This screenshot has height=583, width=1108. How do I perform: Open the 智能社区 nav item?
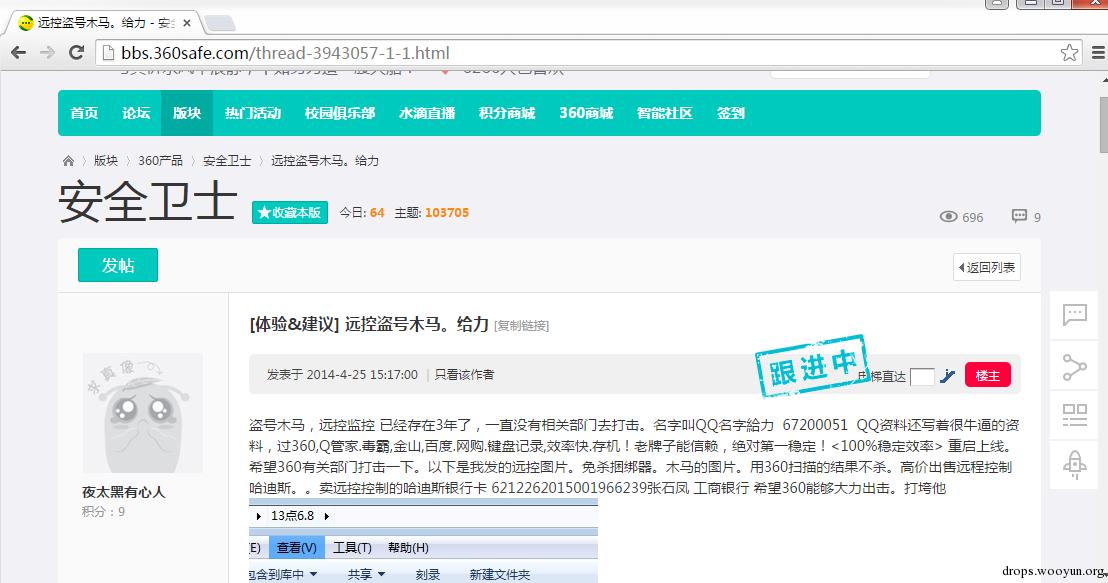coord(664,113)
